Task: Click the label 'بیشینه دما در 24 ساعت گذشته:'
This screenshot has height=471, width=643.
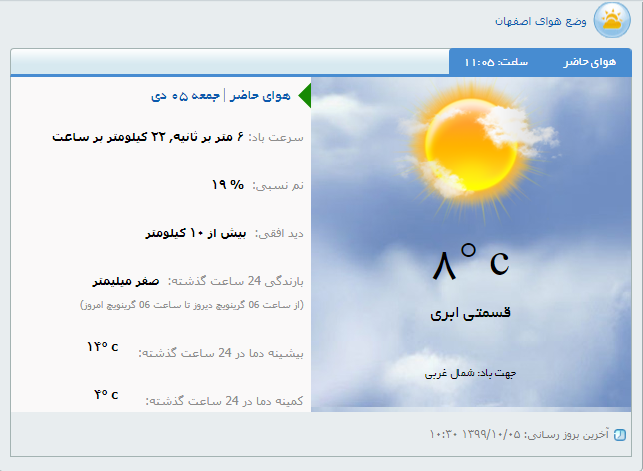Action: coord(221,353)
